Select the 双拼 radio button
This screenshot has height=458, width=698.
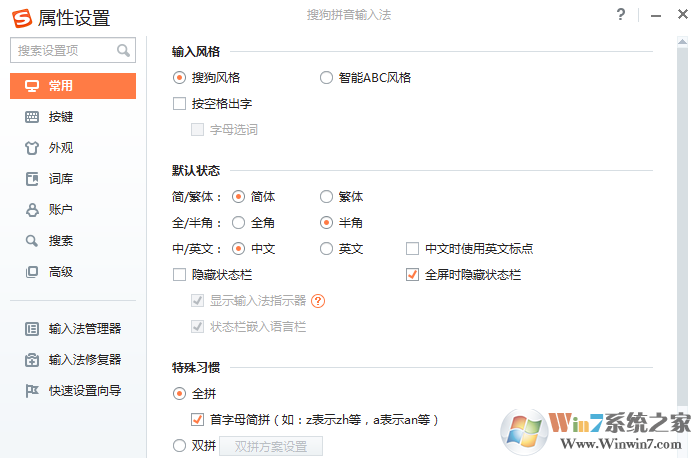coord(180,446)
